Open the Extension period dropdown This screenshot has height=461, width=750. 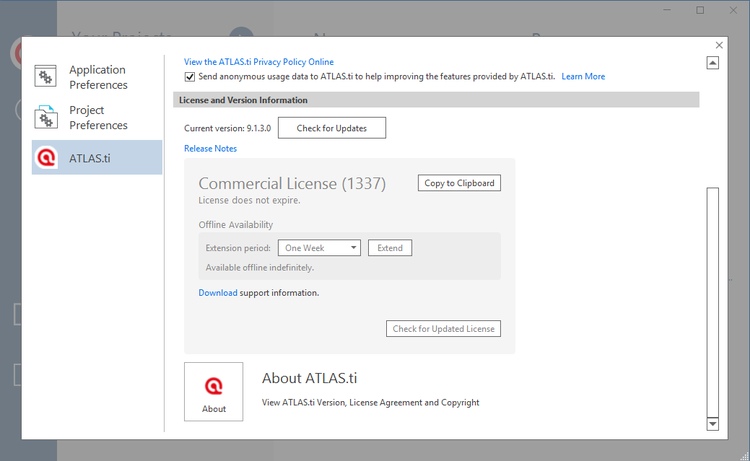(x=319, y=248)
